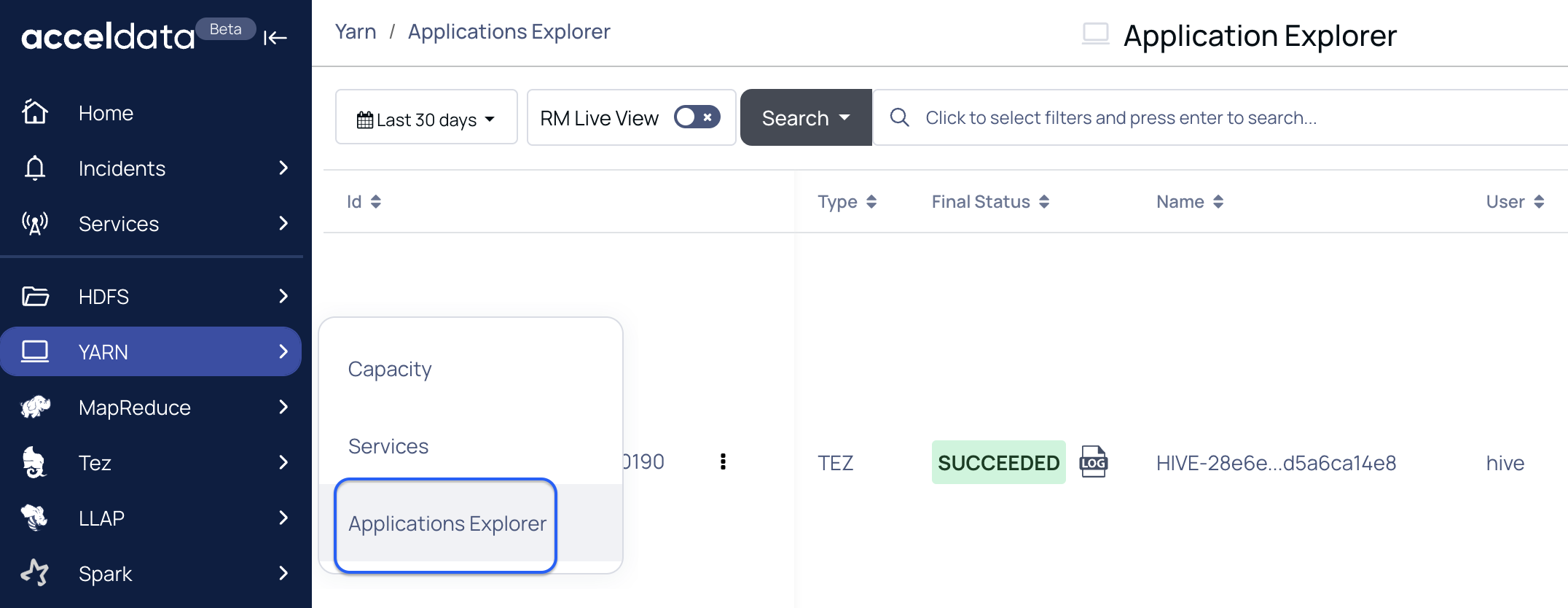Select Applications Explorer in the submenu
The width and height of the screenshot is (1568, 608).
point(447,523)
